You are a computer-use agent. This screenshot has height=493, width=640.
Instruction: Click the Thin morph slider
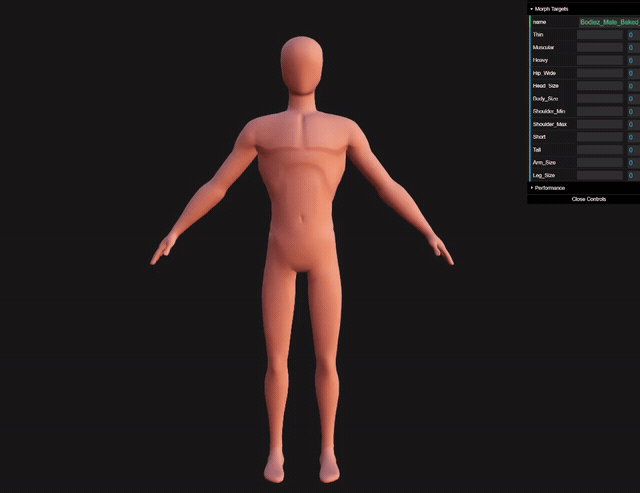pos(600,35)
